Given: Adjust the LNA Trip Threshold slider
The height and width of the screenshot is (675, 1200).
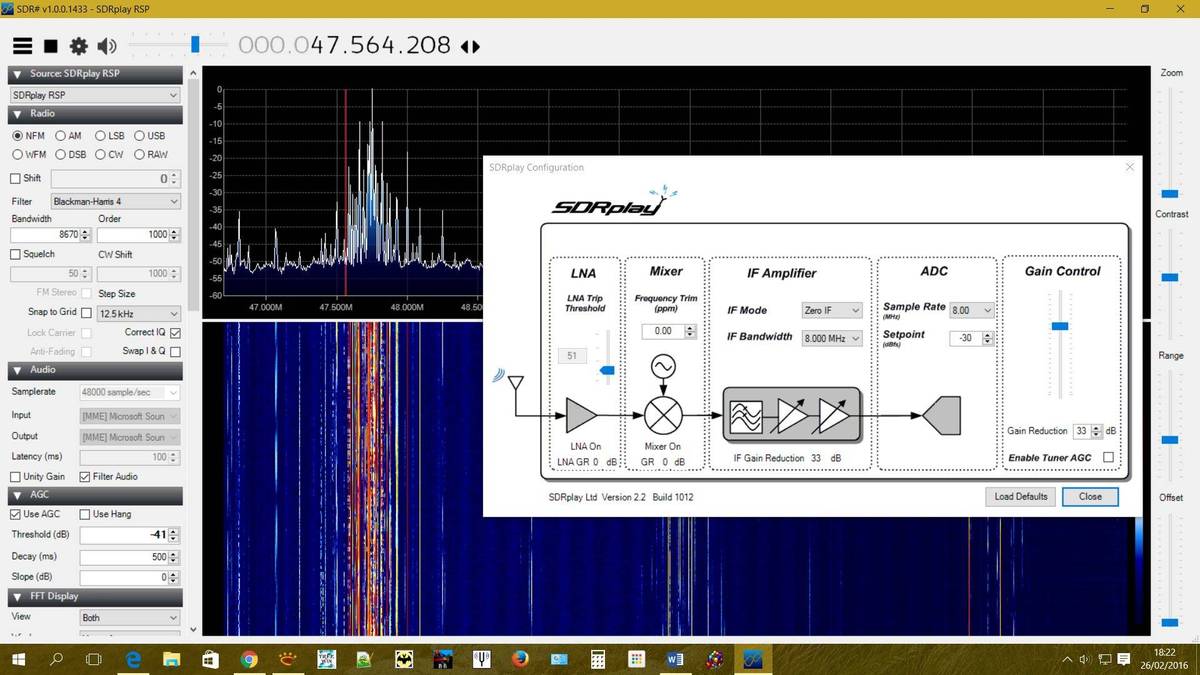Looking at the screenshot, I should pos(606,368).
